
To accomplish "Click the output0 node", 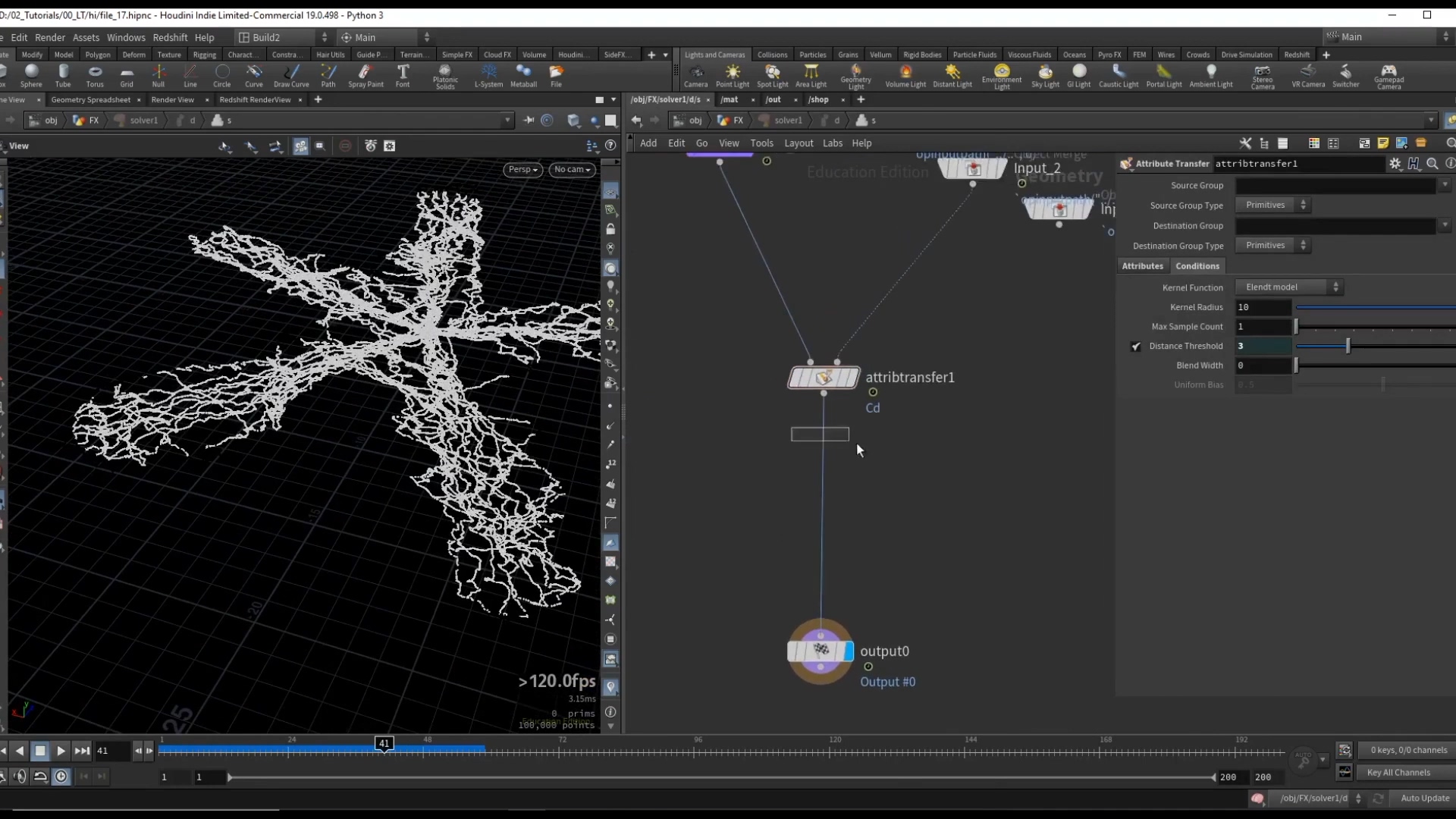I will click(820, 651).
